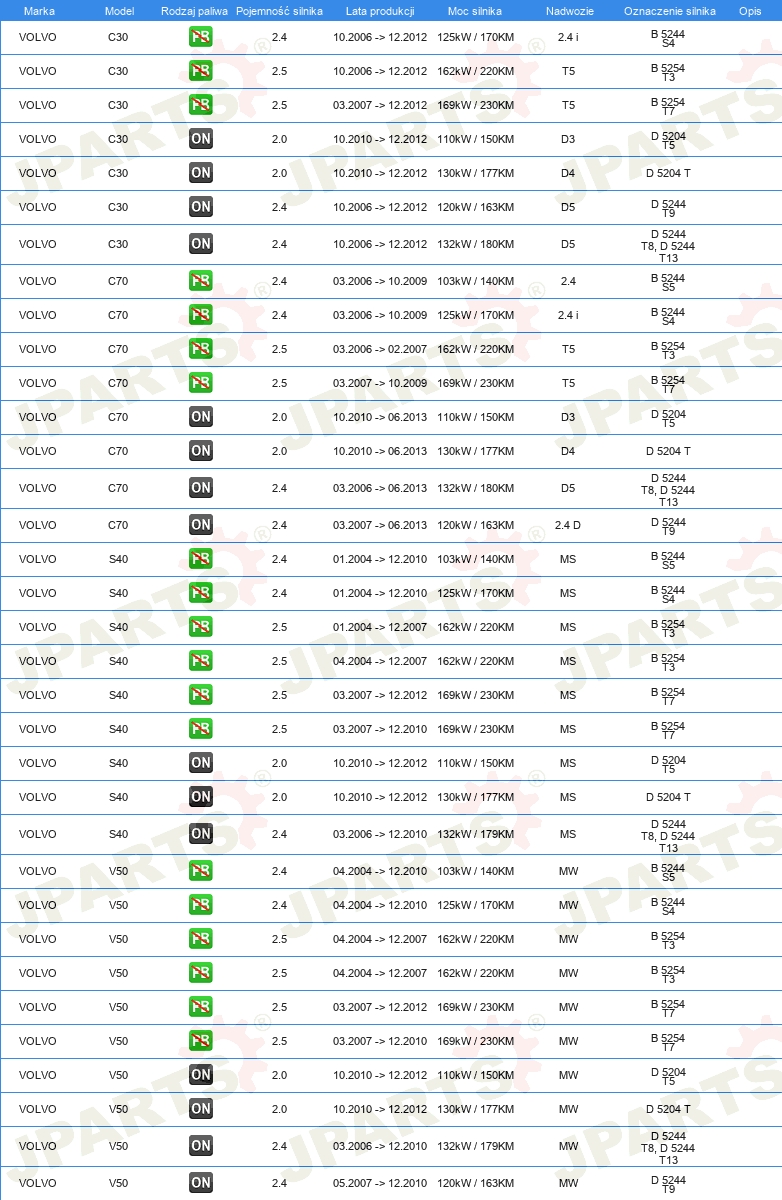Click the Lata produkcji column header
This screenshot has width=782, height=1200.
coord(380,10)
